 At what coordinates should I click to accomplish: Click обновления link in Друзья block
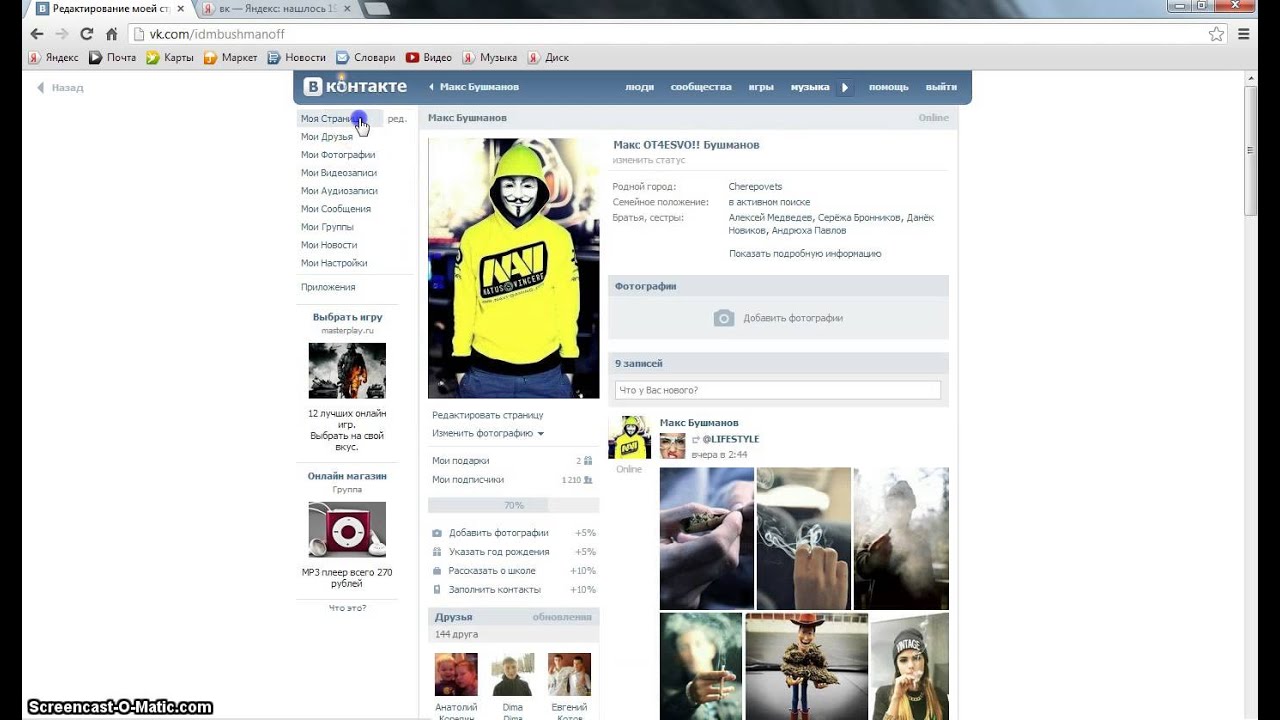click(x=562, y=617)
